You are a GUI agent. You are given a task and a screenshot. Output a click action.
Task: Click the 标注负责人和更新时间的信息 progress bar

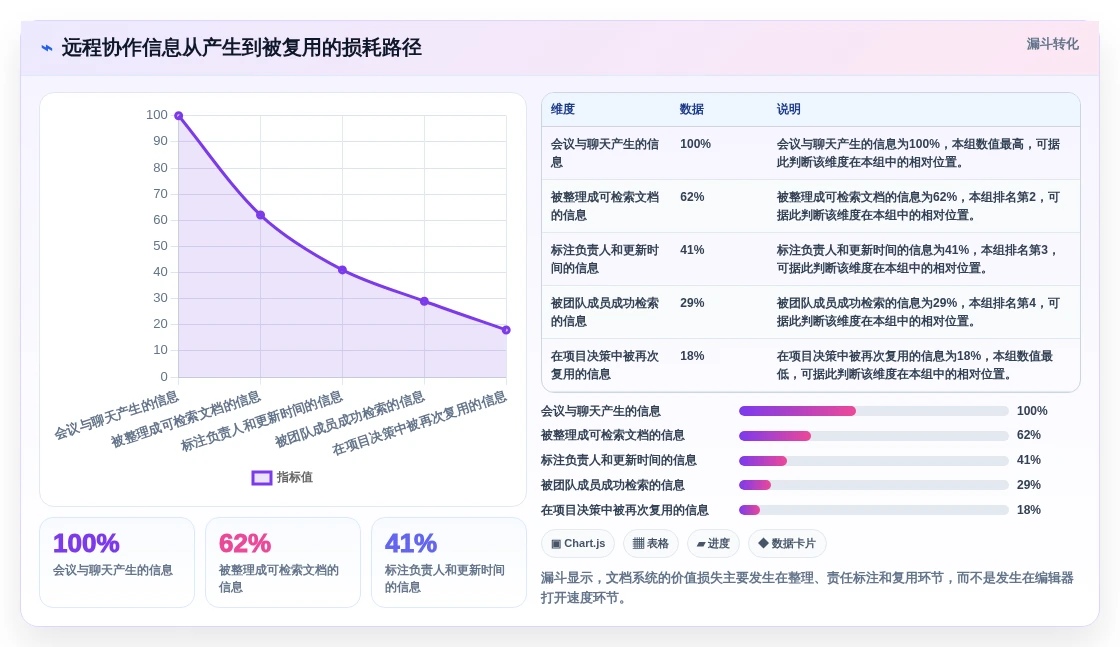tap(874, 461)
